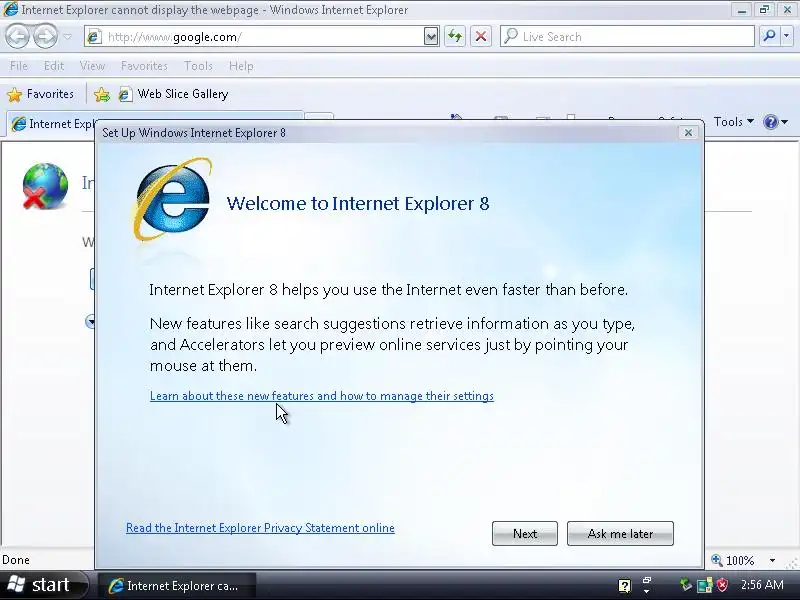Screen dimensions: 800x600
Task: Open the Favorites menu in menu bar
Action: click(x=144, y=66)
